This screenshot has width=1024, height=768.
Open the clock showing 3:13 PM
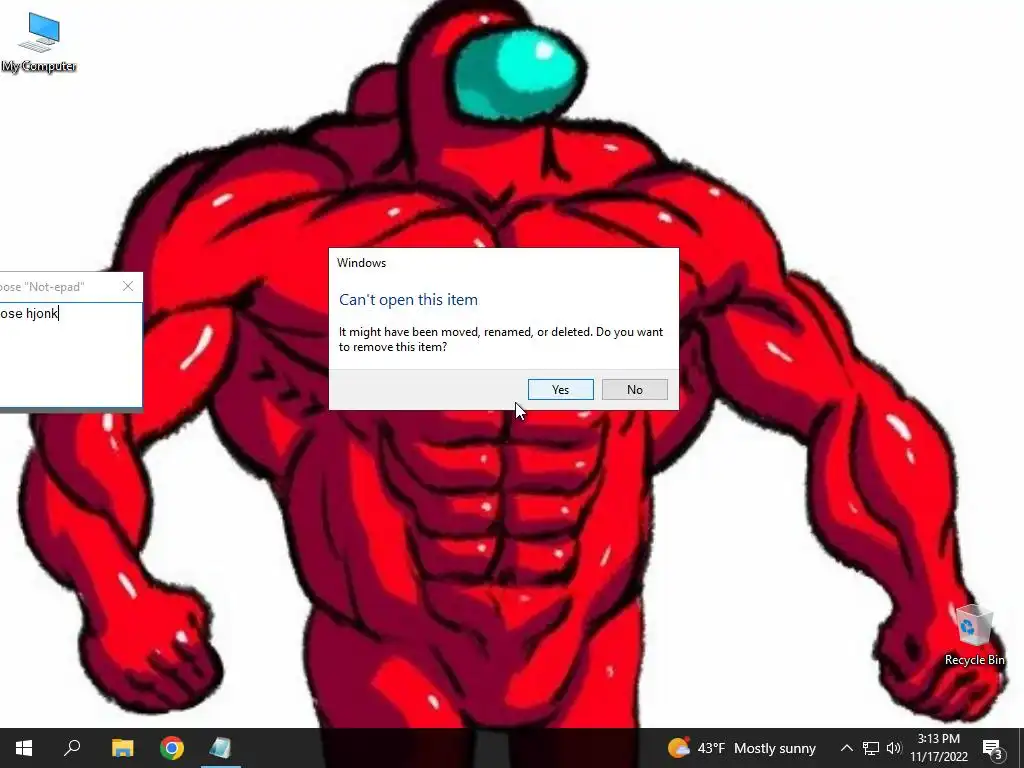coord(938,748)
